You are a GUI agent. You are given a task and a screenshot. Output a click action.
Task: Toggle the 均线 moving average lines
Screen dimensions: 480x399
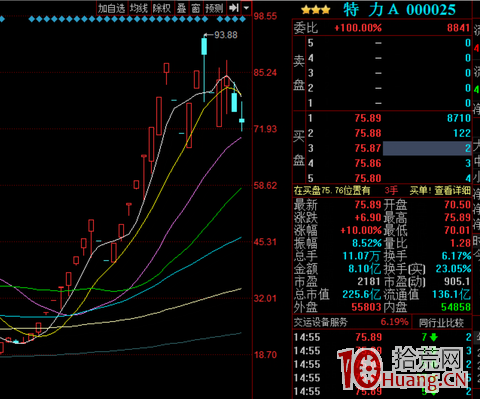pyautogui.click(x=139, y=8)
